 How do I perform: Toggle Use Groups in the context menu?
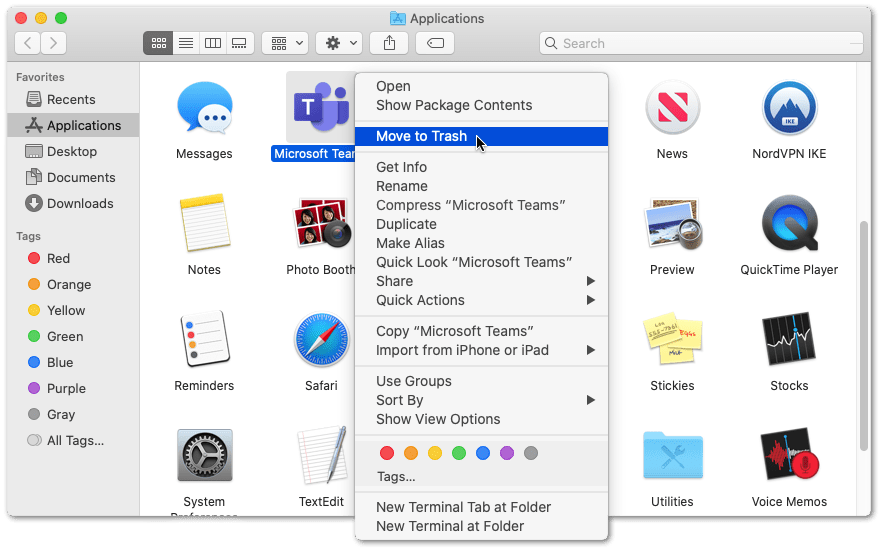click(481, 381)
